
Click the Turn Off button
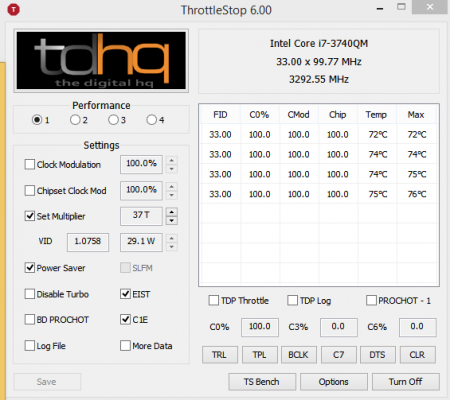click(406, 382)
